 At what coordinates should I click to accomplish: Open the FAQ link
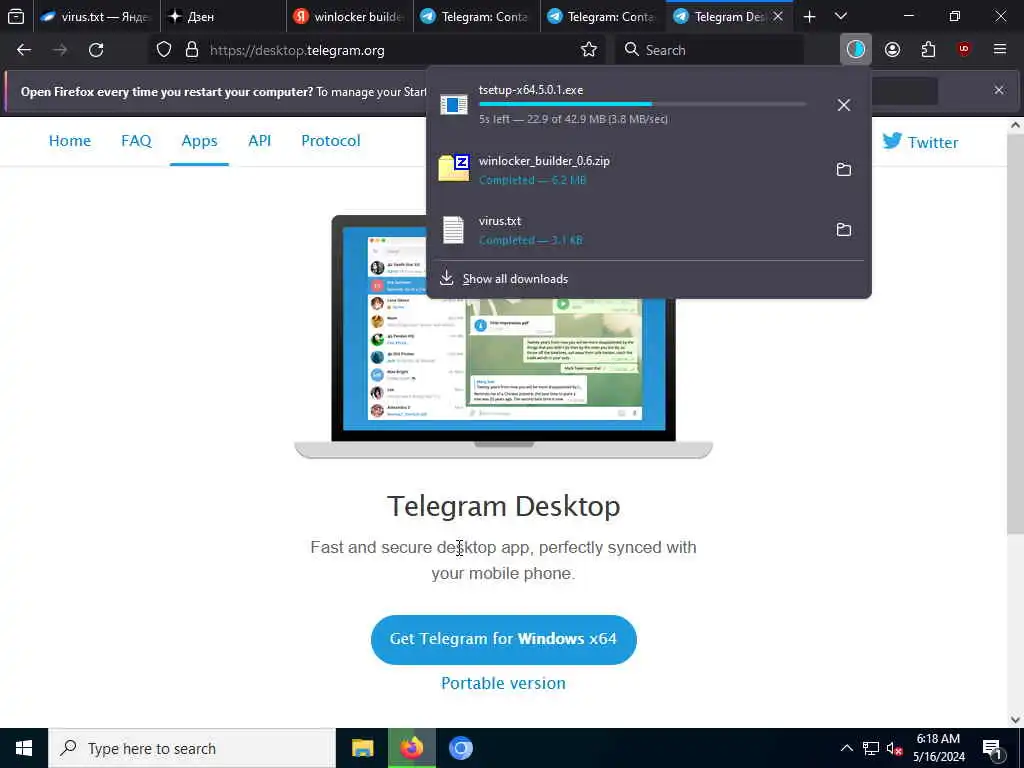point(136,140)
